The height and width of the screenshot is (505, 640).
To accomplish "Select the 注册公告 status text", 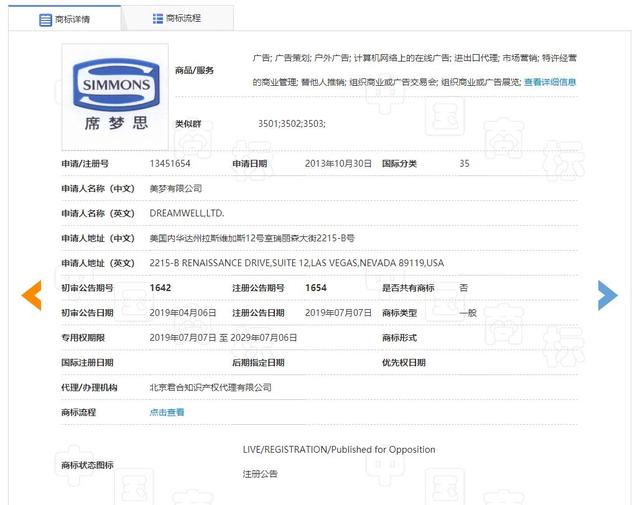I will pyautogui.click(x=260, y=474).
